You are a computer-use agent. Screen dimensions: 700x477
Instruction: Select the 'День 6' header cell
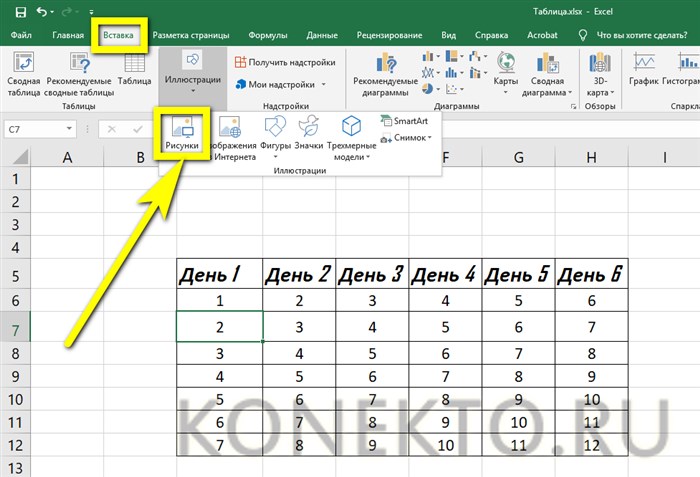(592, 273)
